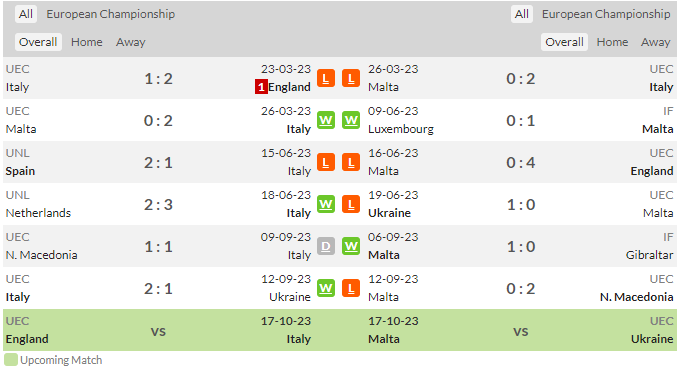
Task: Click the green W badge for Luxembourg vs Malta
Action: coord(351,120)
